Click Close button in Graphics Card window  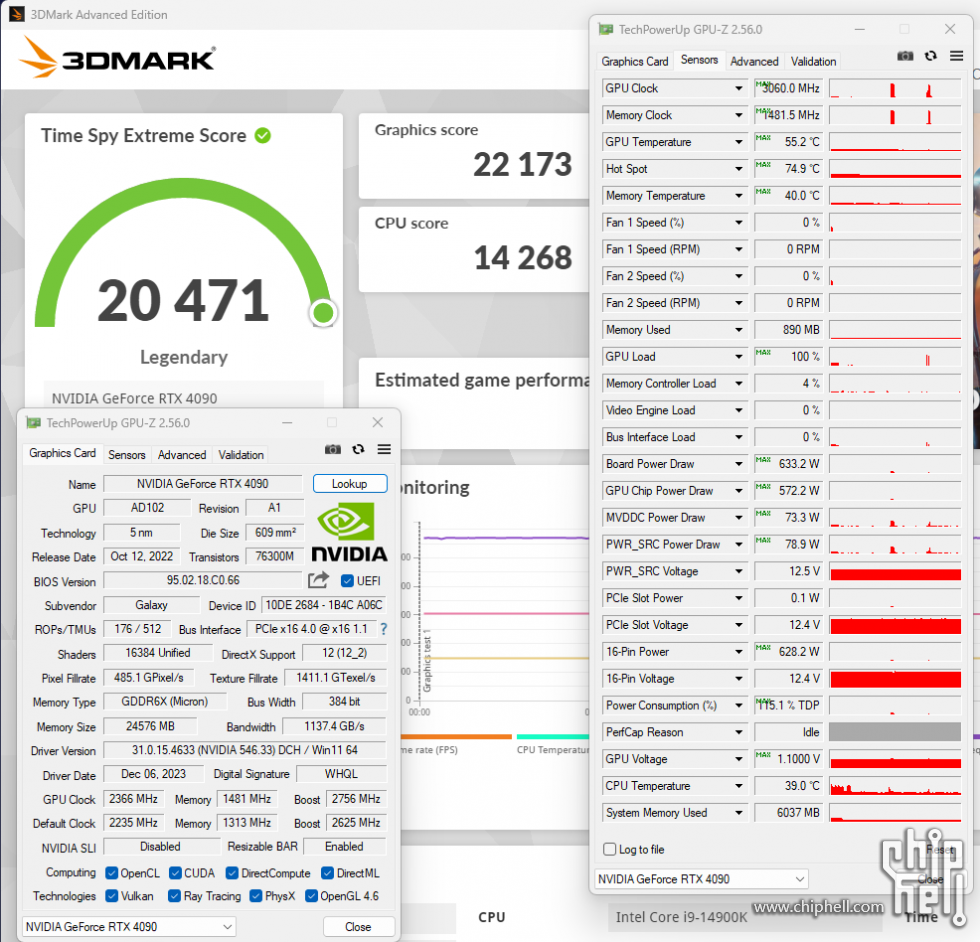pos(358,926)
